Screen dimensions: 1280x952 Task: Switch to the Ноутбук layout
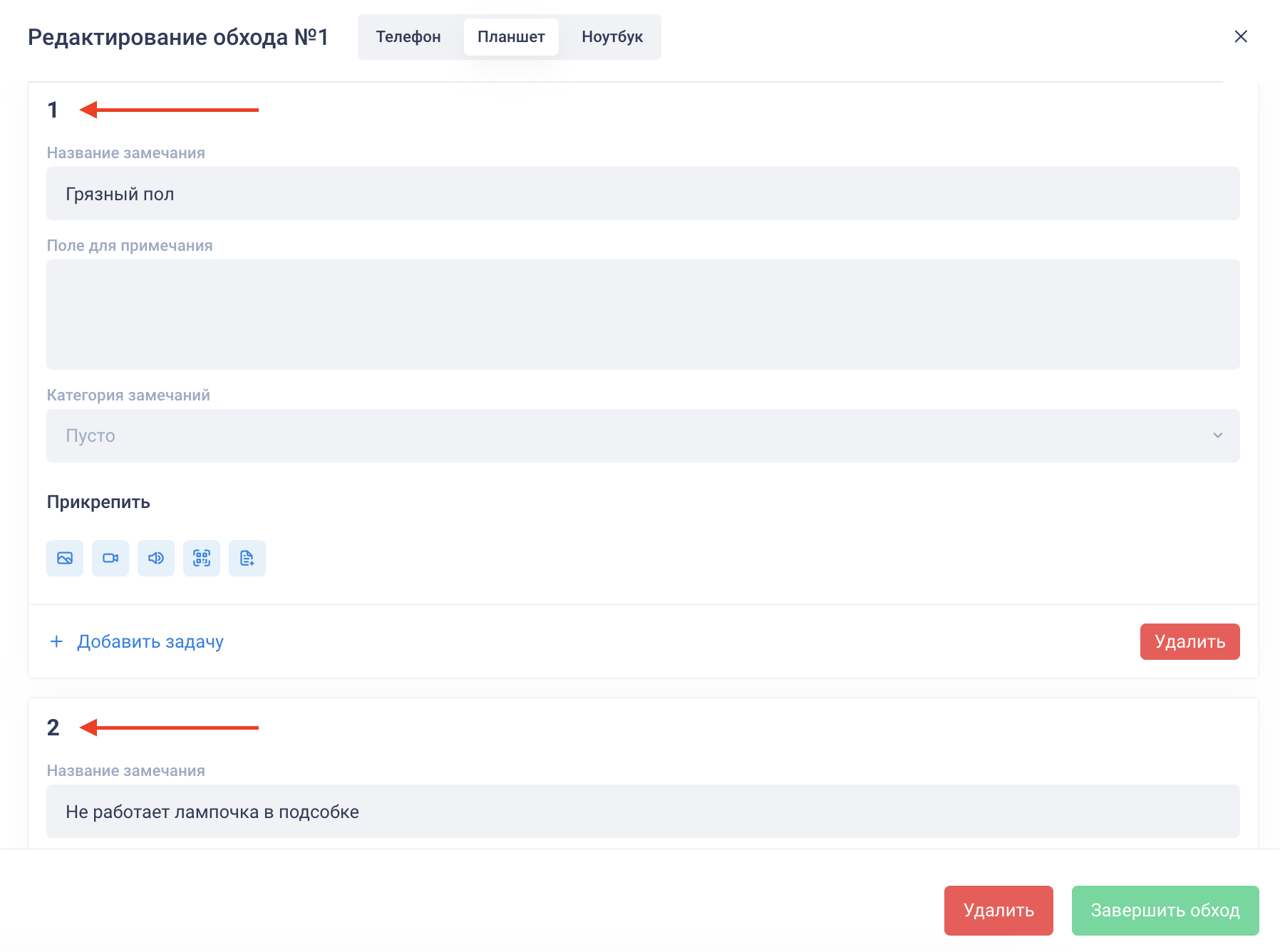tap(612, 37)
